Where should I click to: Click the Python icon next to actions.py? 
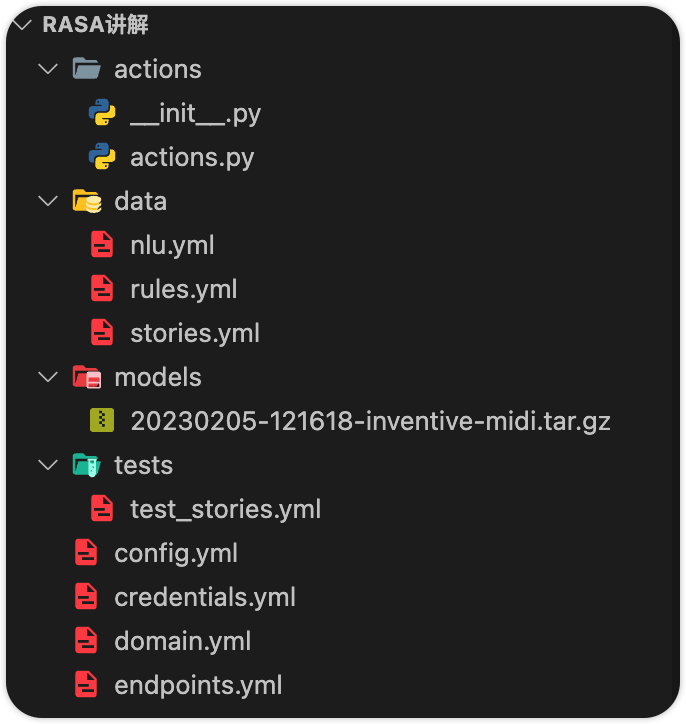pos(102,157)
